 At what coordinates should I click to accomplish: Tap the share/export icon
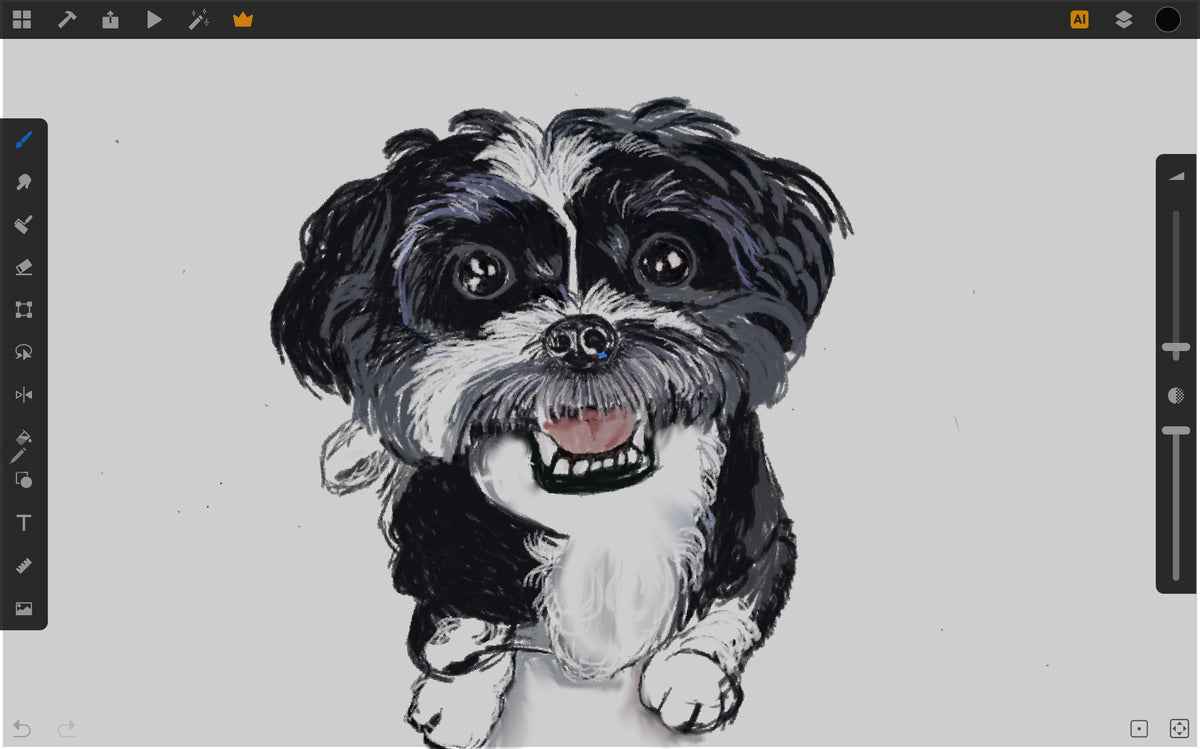pyautogui.click(x=111, y=19)
